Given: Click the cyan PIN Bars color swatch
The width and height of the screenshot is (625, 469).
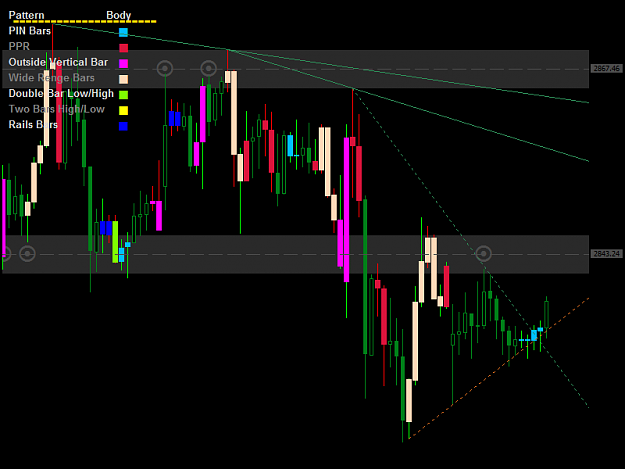Looking at the screenshot, I should click(x=124, y=32).
